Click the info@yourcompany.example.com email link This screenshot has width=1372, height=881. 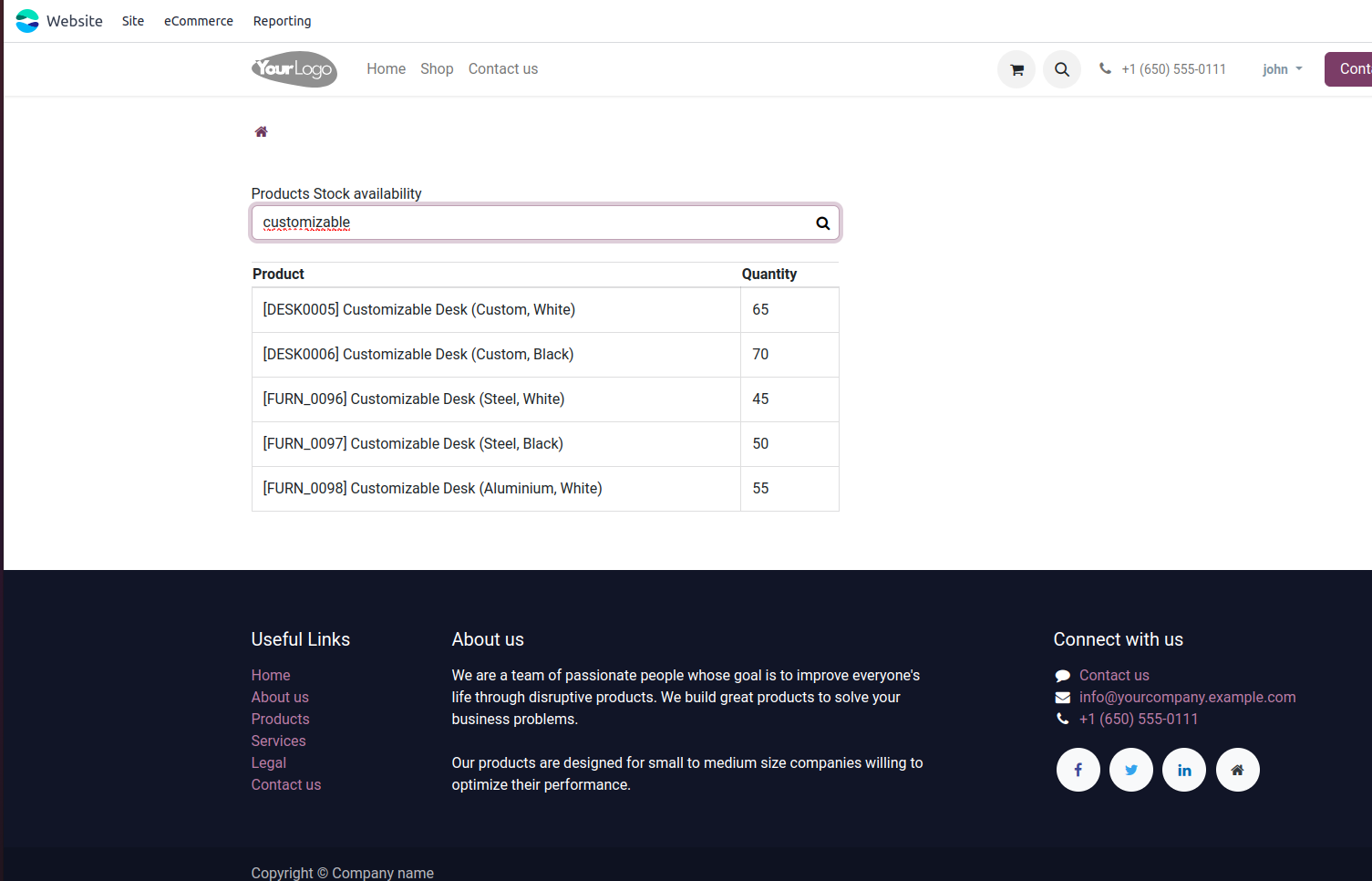click(x=1187, y=698)
